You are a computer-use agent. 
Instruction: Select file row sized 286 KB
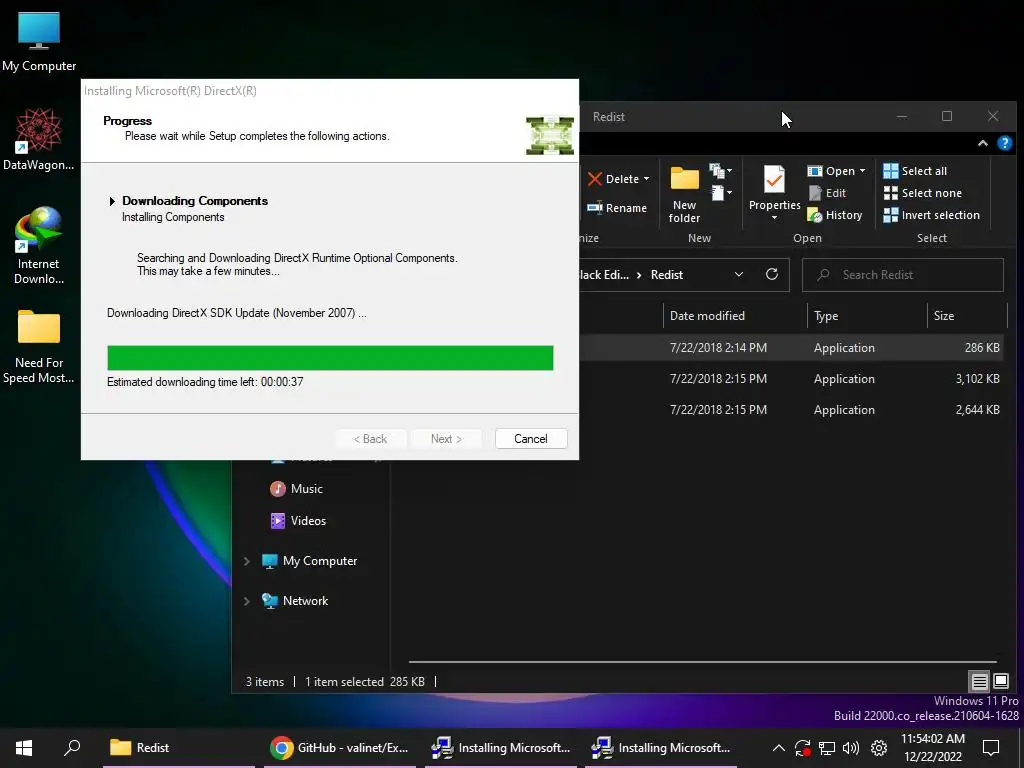click(791, 348)
